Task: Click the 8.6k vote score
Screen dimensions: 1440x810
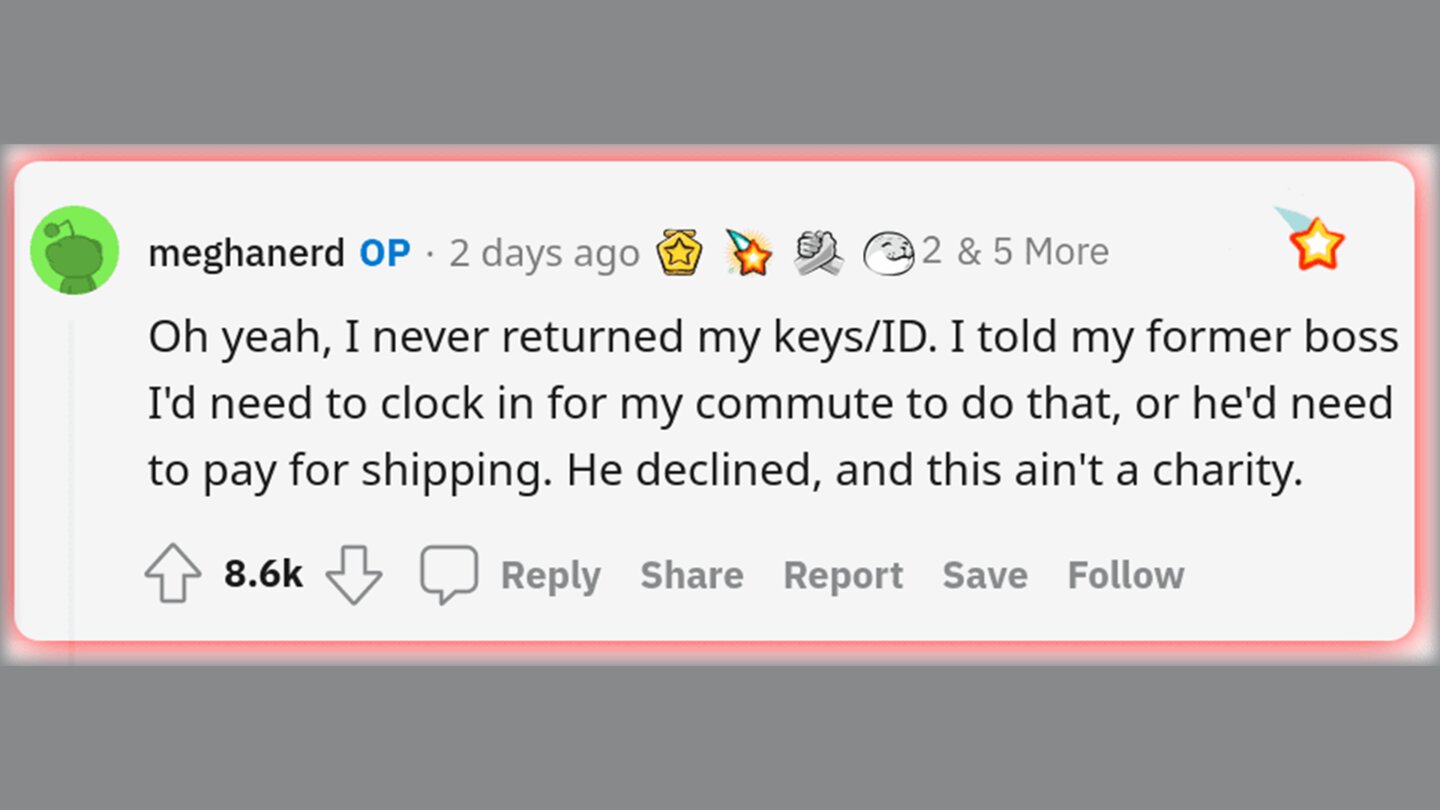Action: (x=263, y=575)
